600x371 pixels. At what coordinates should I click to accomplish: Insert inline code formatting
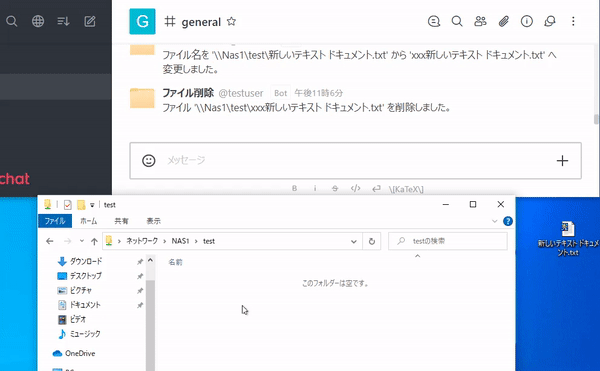pyautogui.click(x=355, y=188)
